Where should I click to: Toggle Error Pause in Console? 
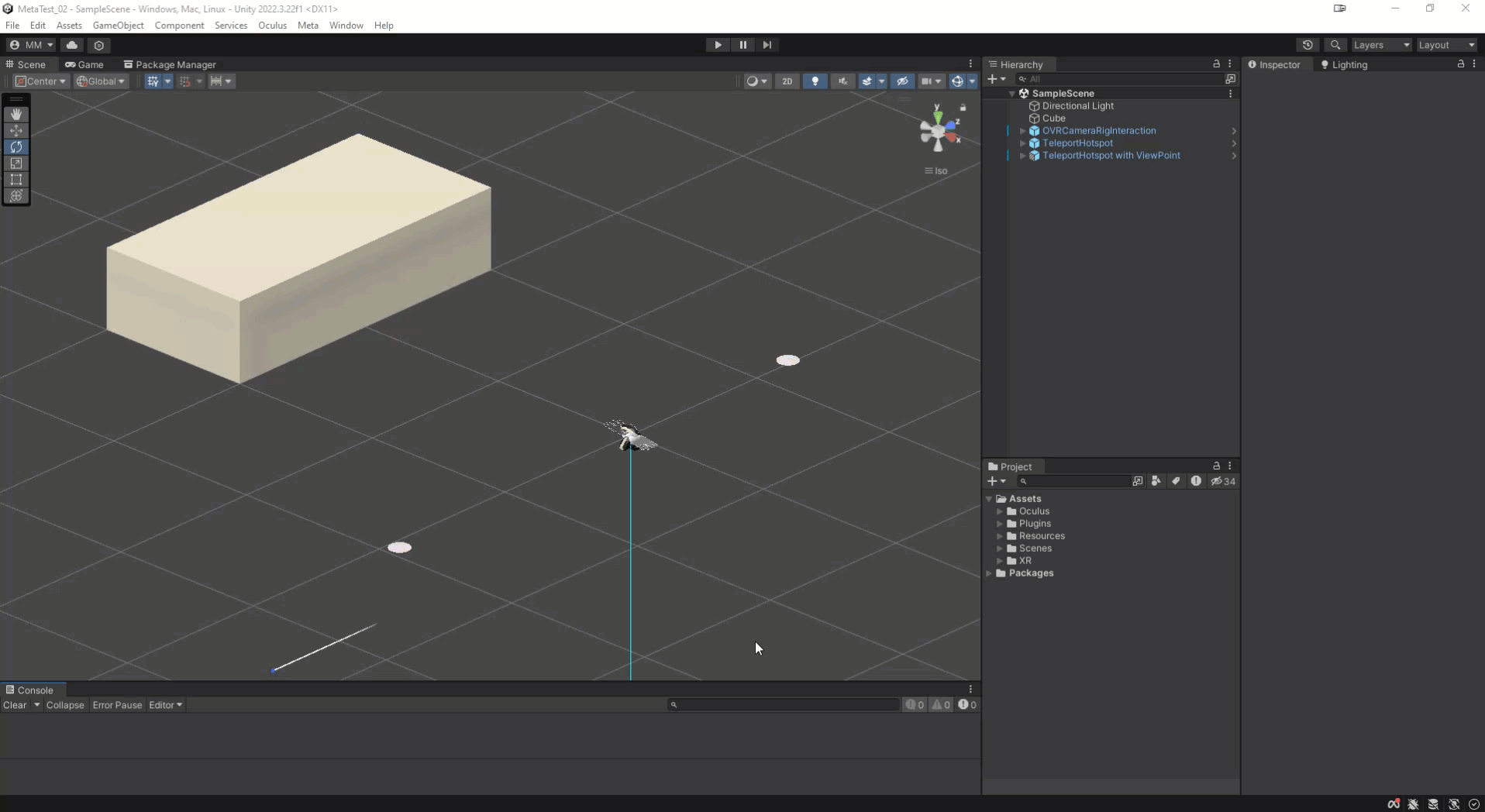[117, 705]
